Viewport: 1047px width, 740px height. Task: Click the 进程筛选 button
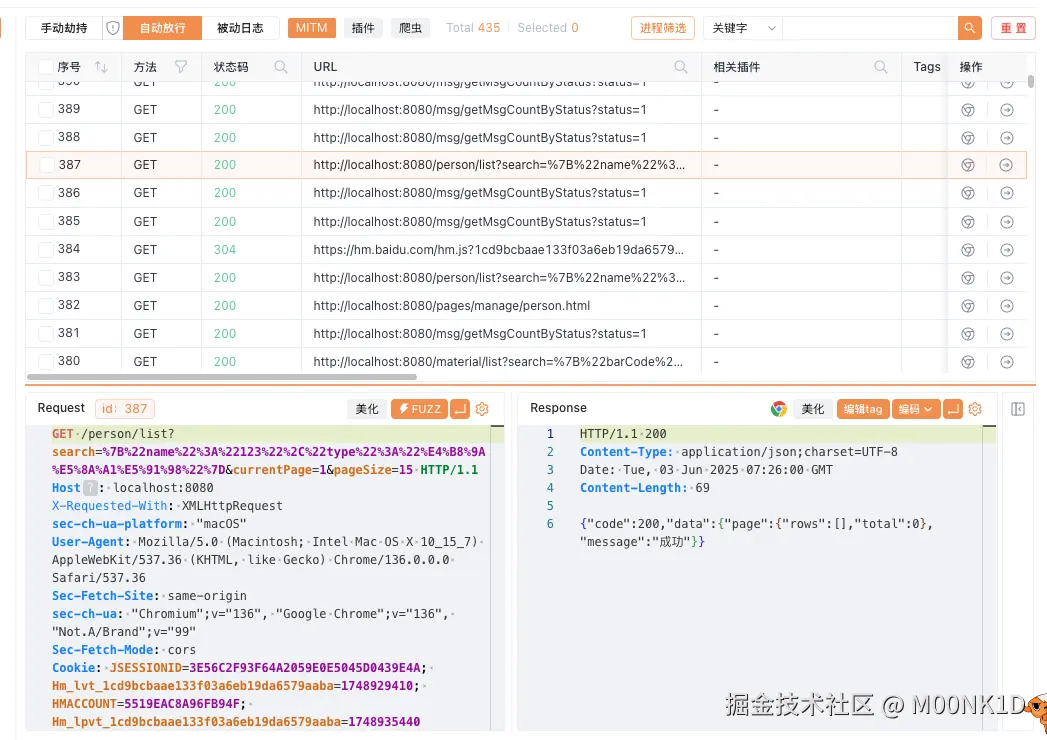click(x=662, y=28)
